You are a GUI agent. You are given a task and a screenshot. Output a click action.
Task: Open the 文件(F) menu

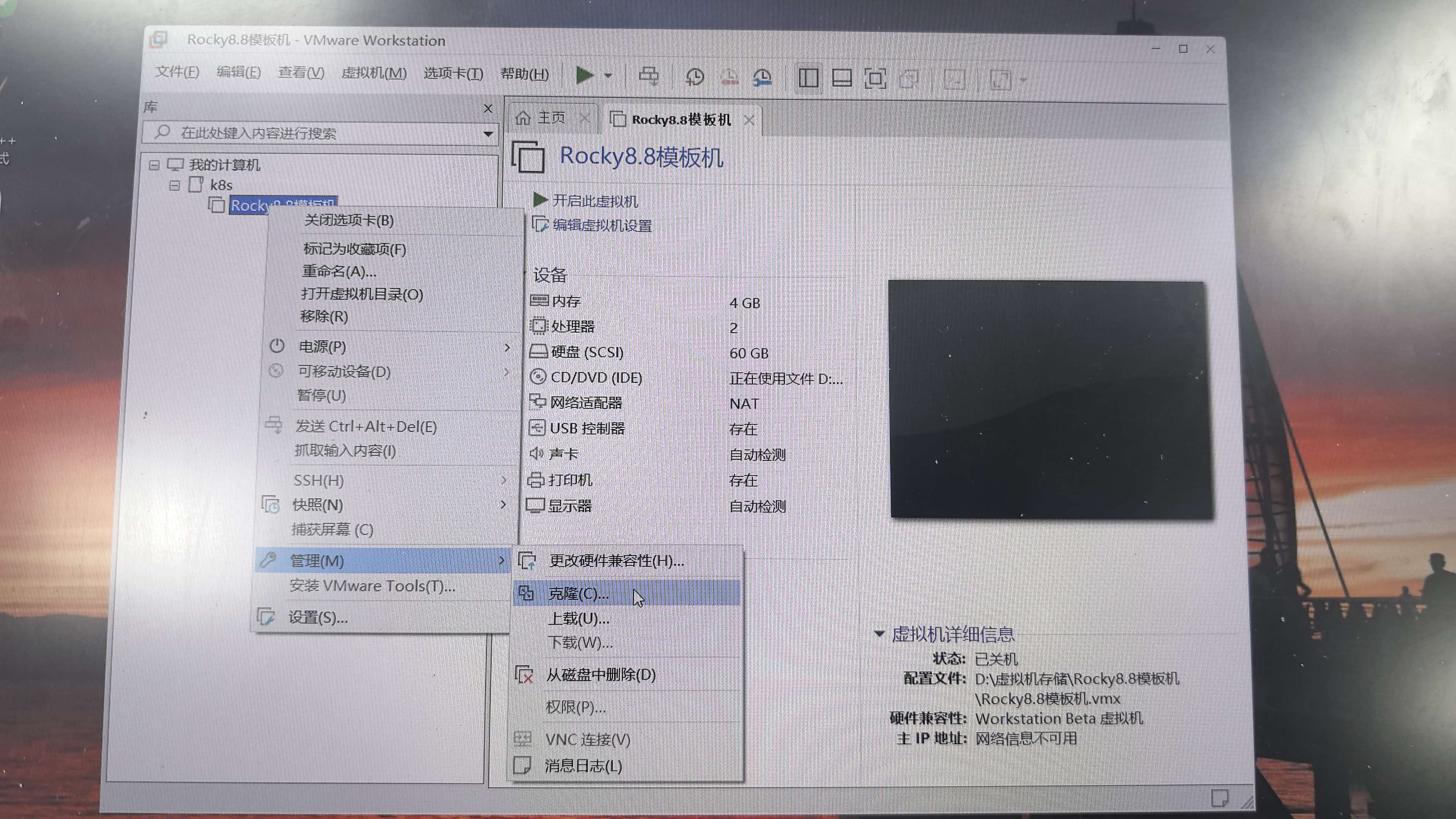[x=177, y=72]
